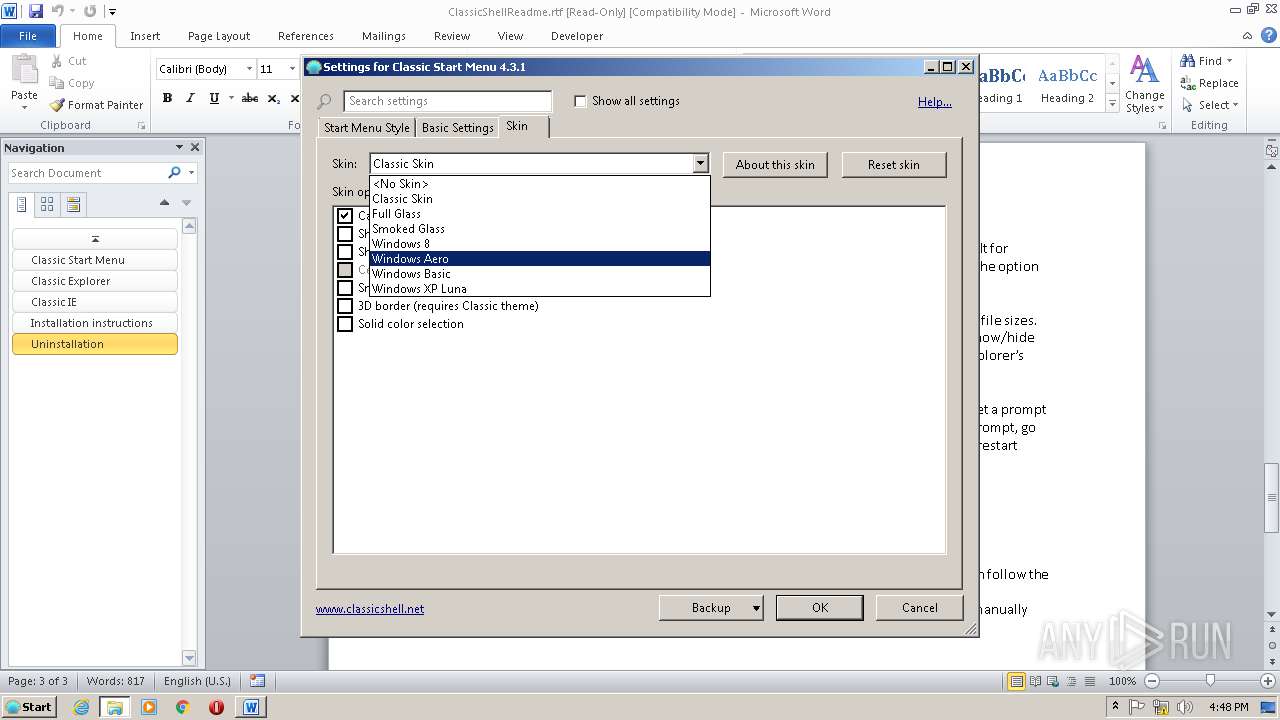
Task: Open the Developer ribbon tab
Action: (x=577, y=36)
